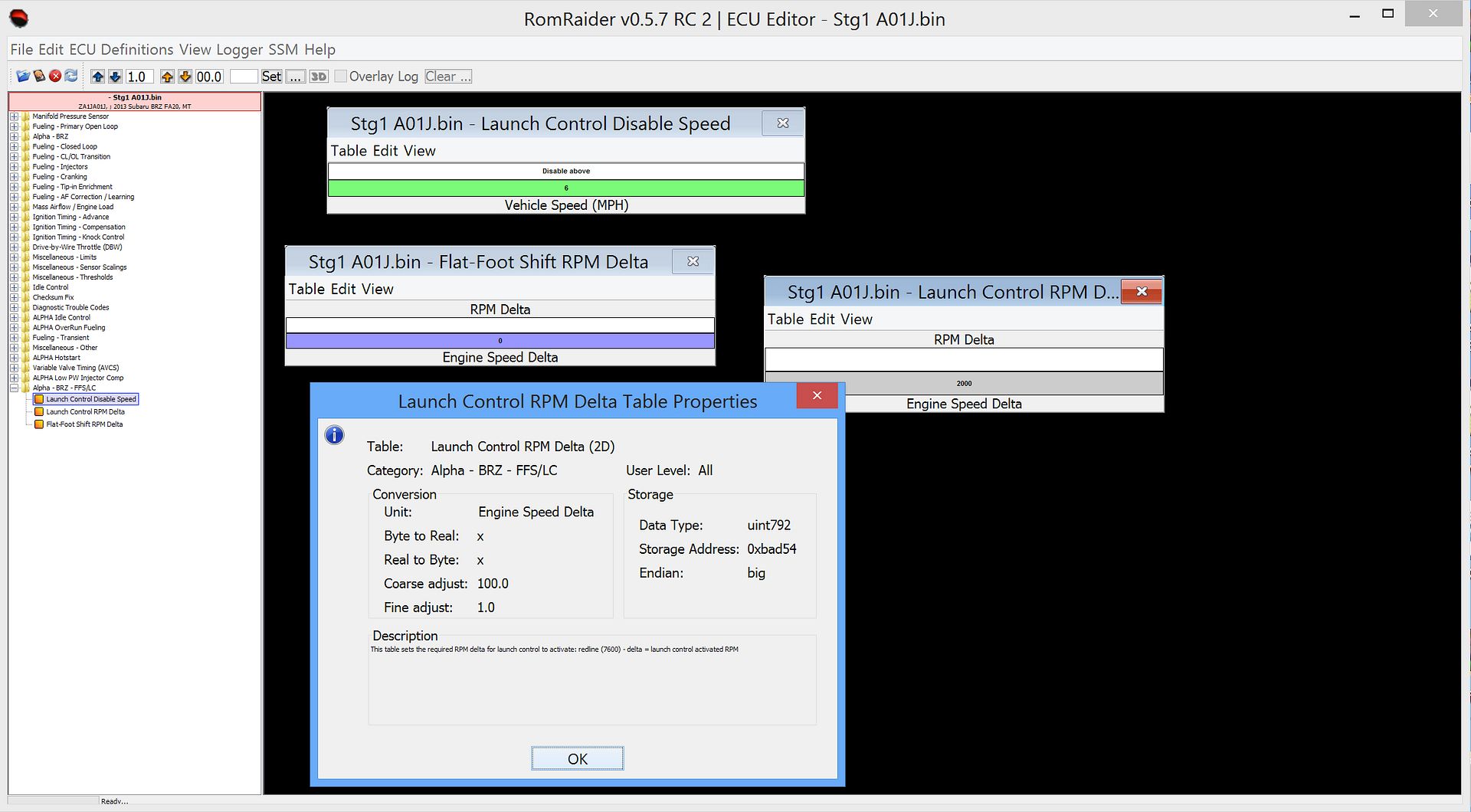Click the blue fine decrement down arrow

pyautogui.click(x=115, y=77)
